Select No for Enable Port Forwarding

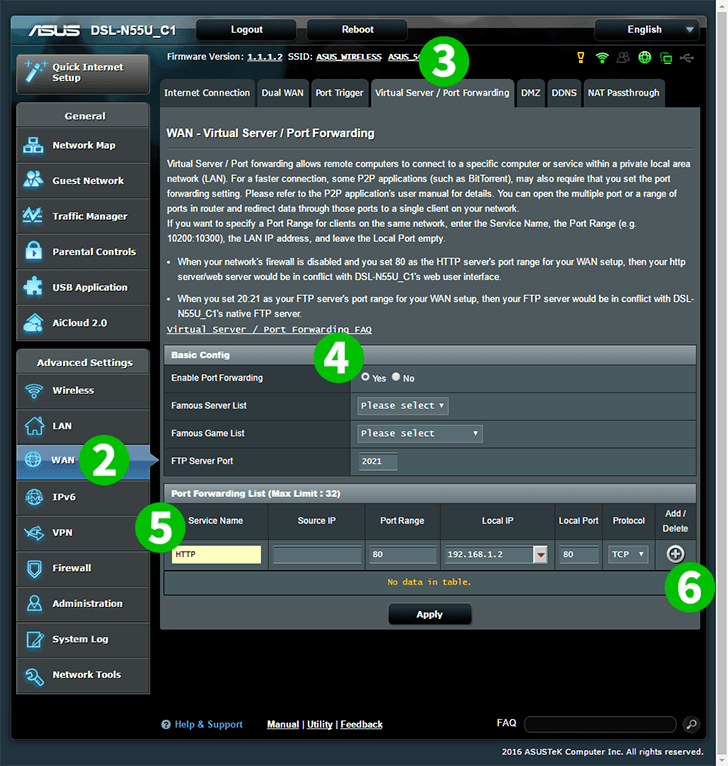point(396,377)
